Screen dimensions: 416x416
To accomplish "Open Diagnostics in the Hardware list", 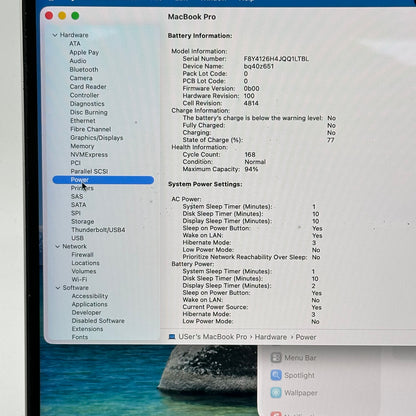I will (87, 104).
